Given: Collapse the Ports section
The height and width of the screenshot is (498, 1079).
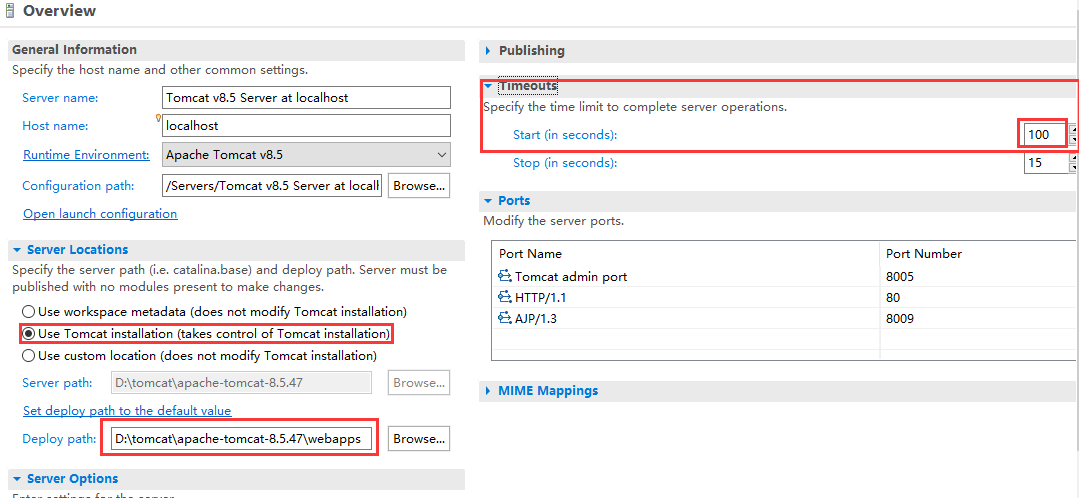Looking at the screenshot, I should tap(489, 201).
